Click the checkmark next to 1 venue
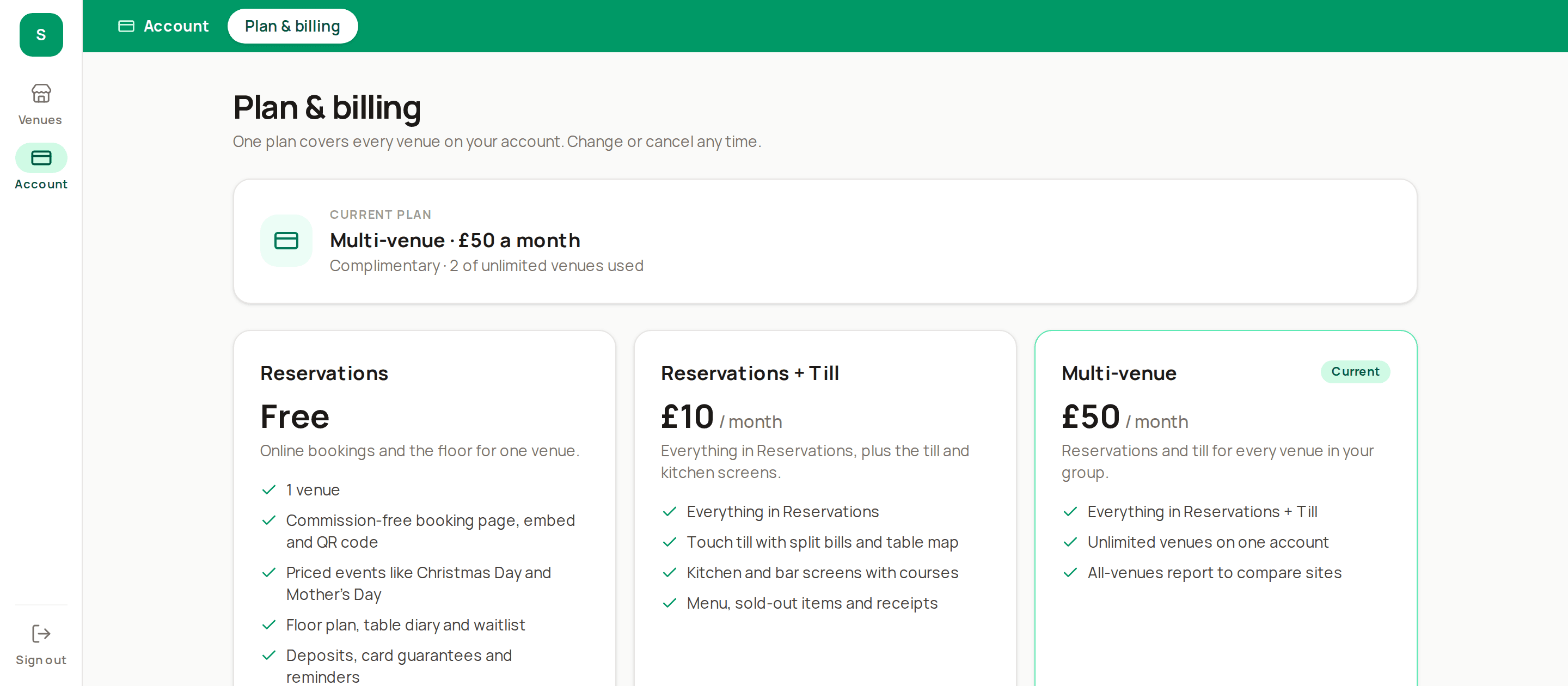1568x686 pixels. tap(269, 490)
